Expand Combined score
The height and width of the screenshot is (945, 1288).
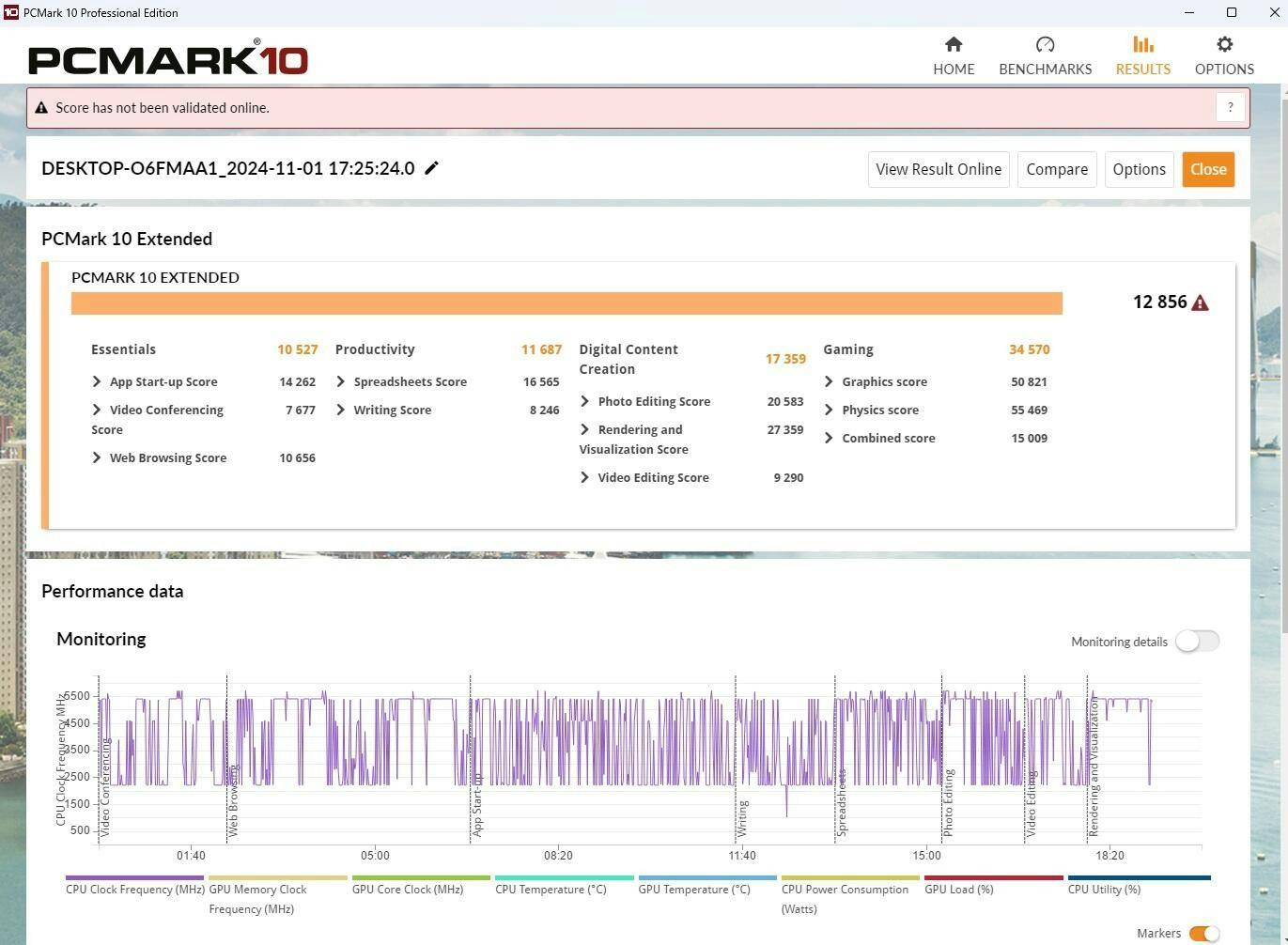[829, 438]
